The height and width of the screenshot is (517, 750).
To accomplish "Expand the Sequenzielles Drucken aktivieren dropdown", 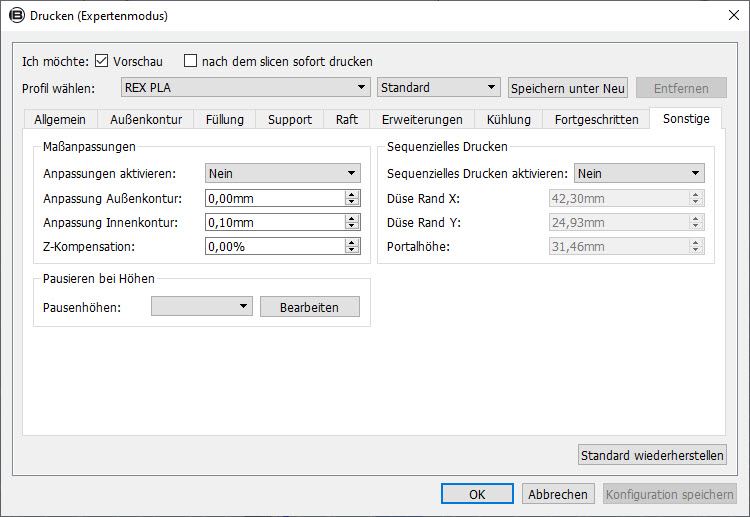I will (640, 173).
